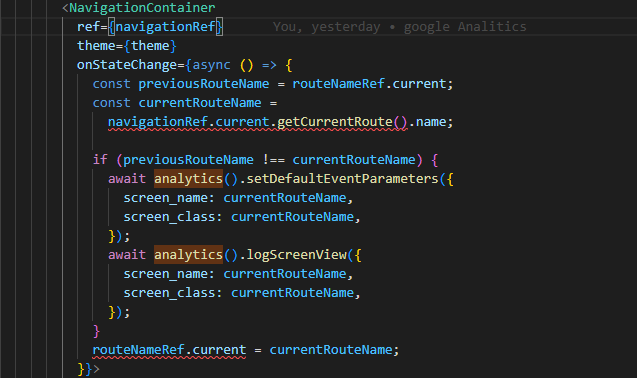The height and width of the screenshot is (378, 637).
Task: Click first highlighted analytics call
Action: [x=188, y=179]
